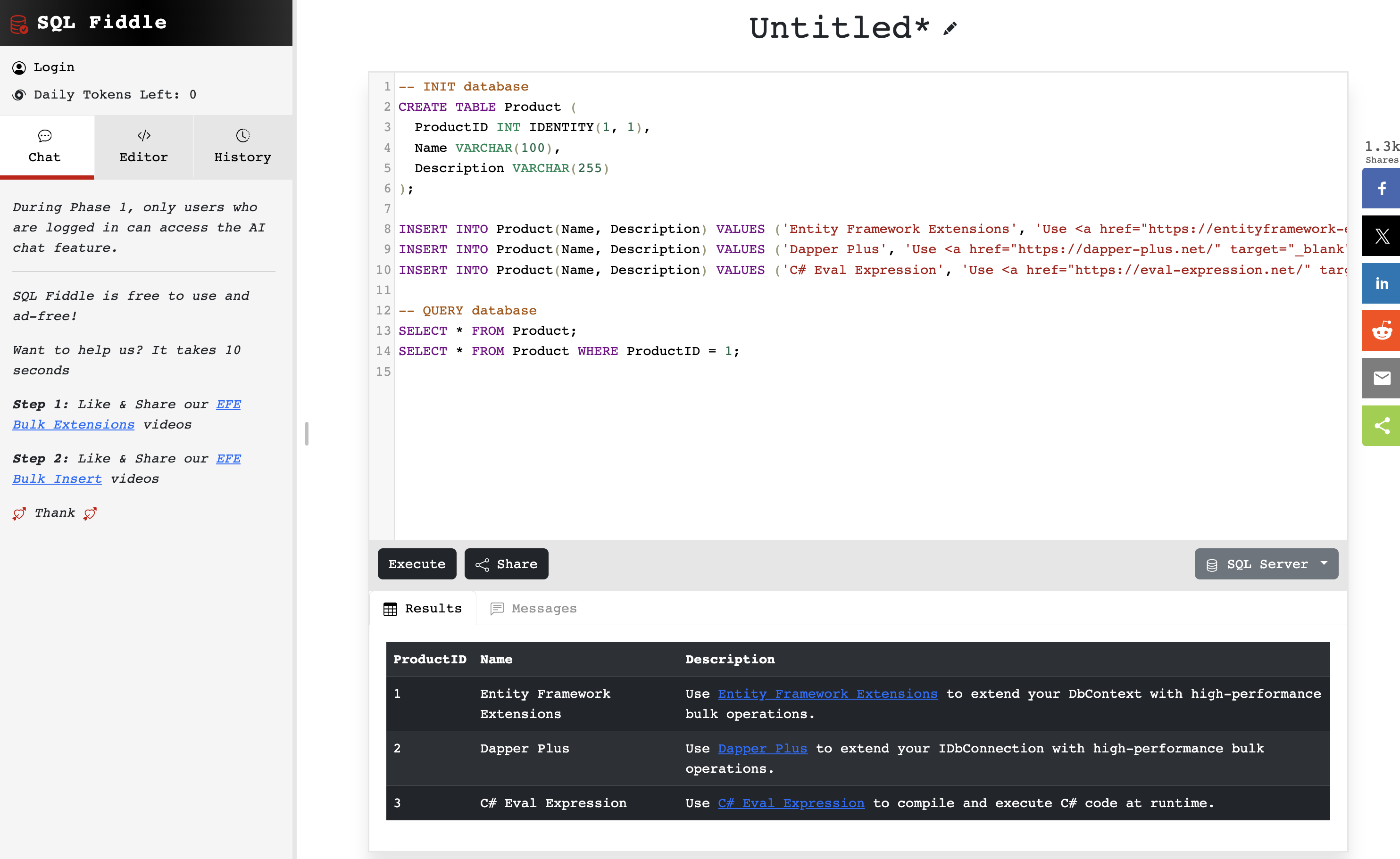1400x859 pixels.
Task: Click the Login link
Action: (x=54, y=67)
